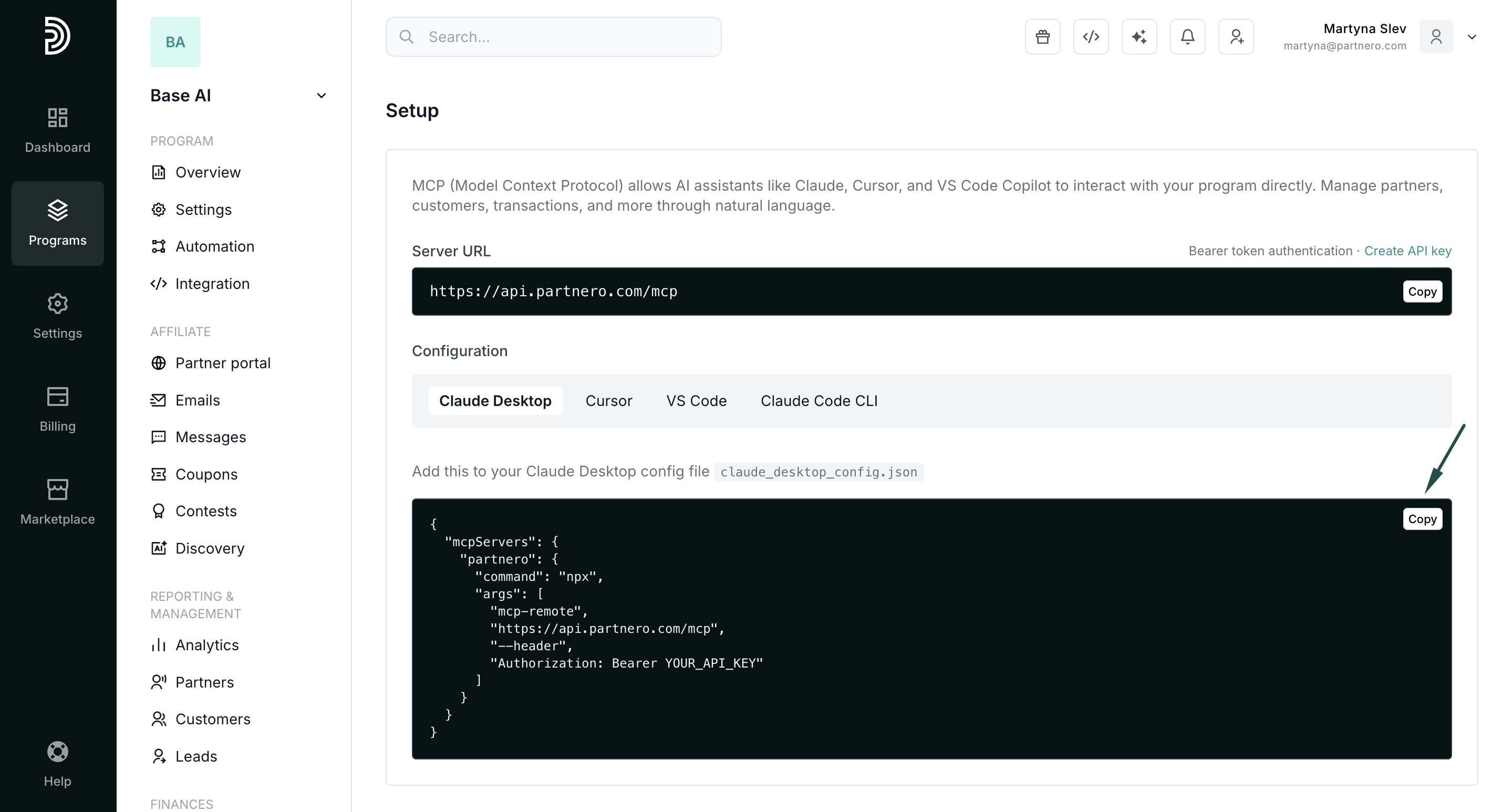Open the code brackets icon in header
Image resolution: width=1492 pixels, height=812 pixels.
tap(1091, 37)
